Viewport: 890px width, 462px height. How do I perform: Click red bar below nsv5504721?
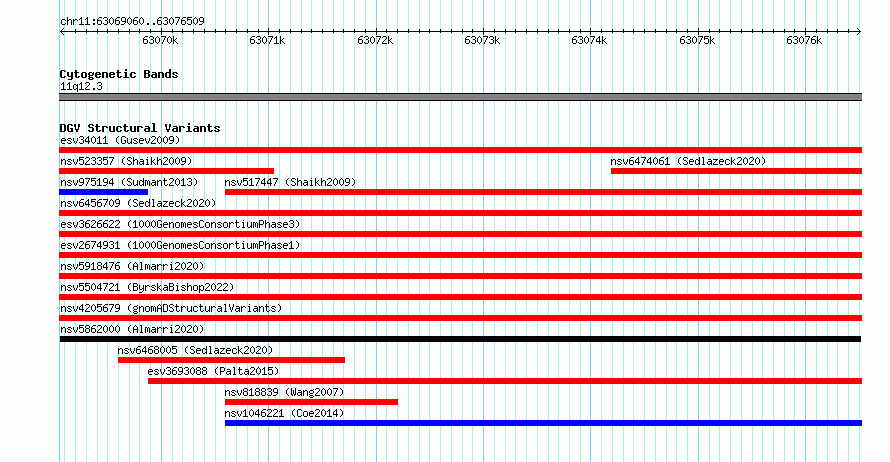[460, 297]
